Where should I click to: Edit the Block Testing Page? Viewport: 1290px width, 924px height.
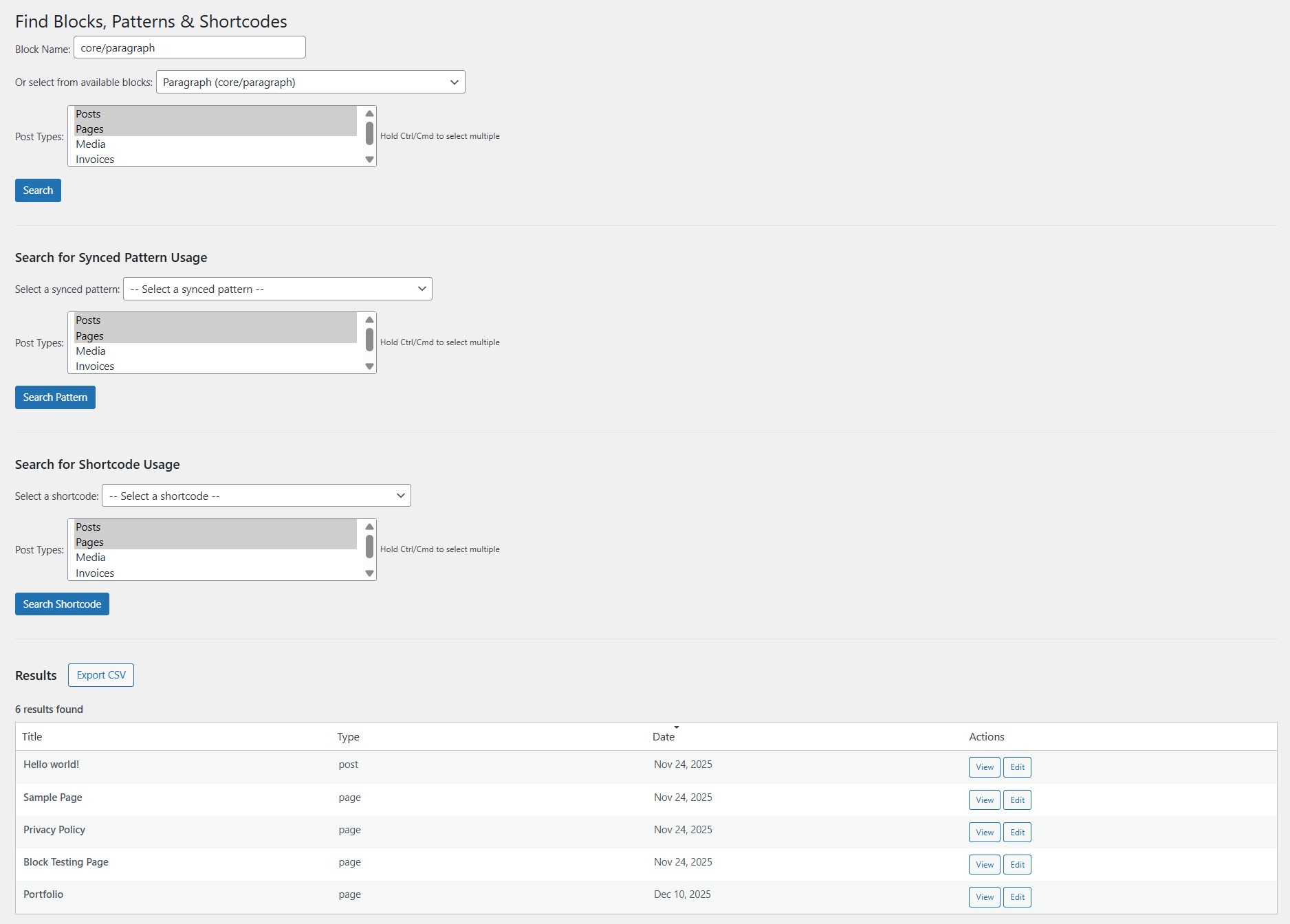click(1018, 864)
